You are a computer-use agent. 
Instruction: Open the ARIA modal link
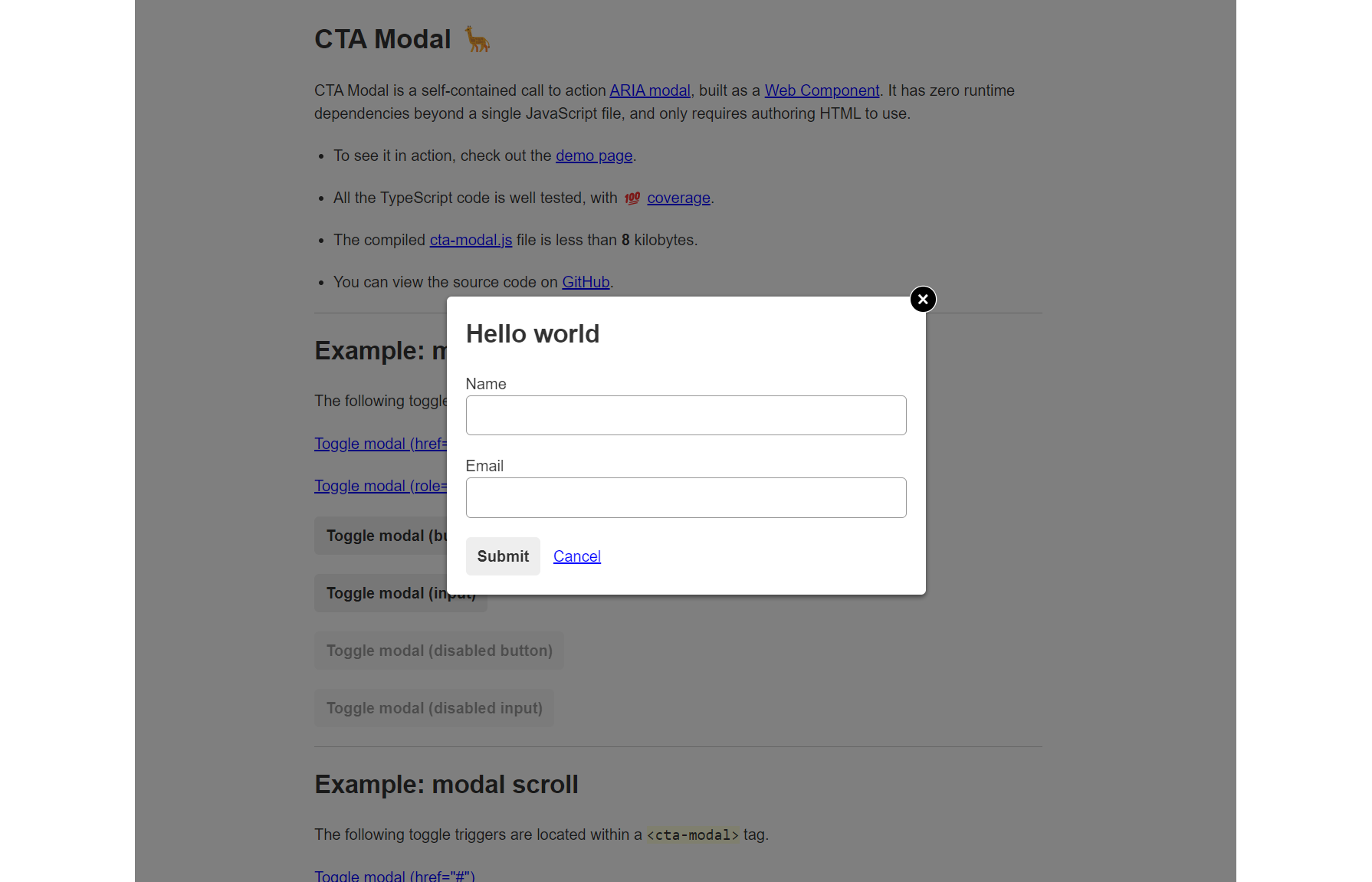pyautogui.click(x=649, y=90)
